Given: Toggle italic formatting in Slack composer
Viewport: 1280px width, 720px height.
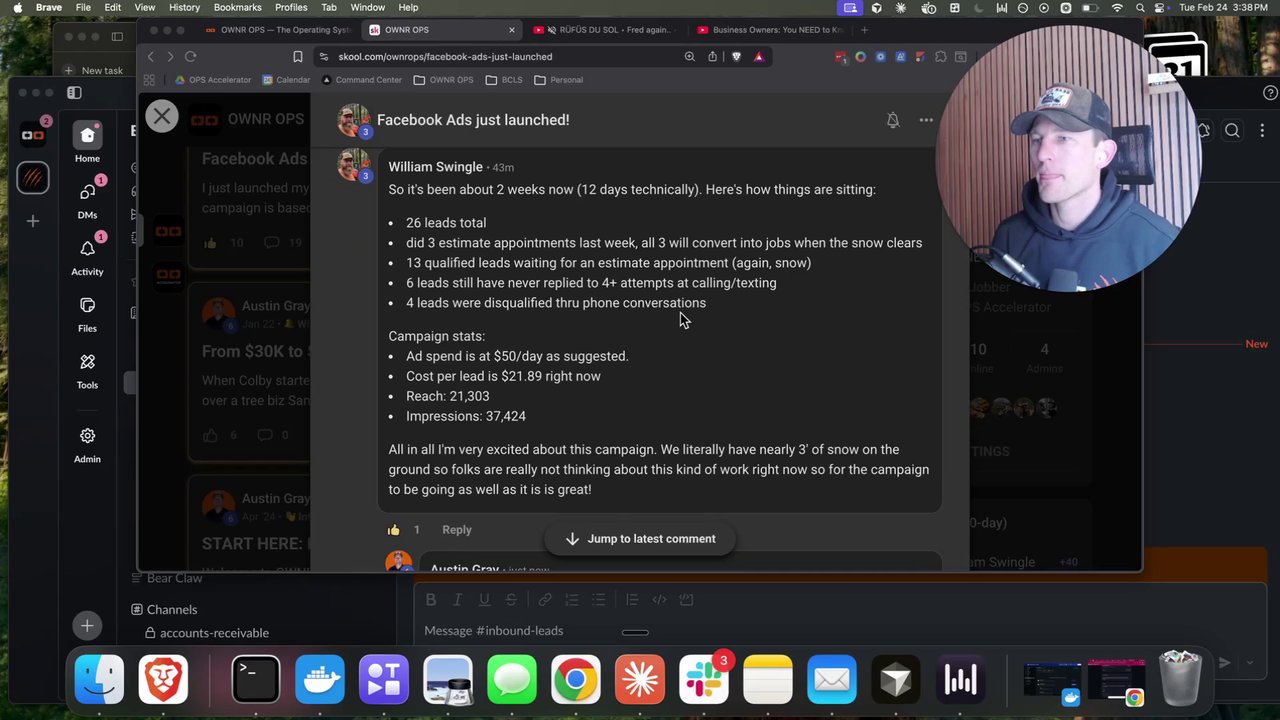Looking at the screenshot, I should (x=457, y=600).
